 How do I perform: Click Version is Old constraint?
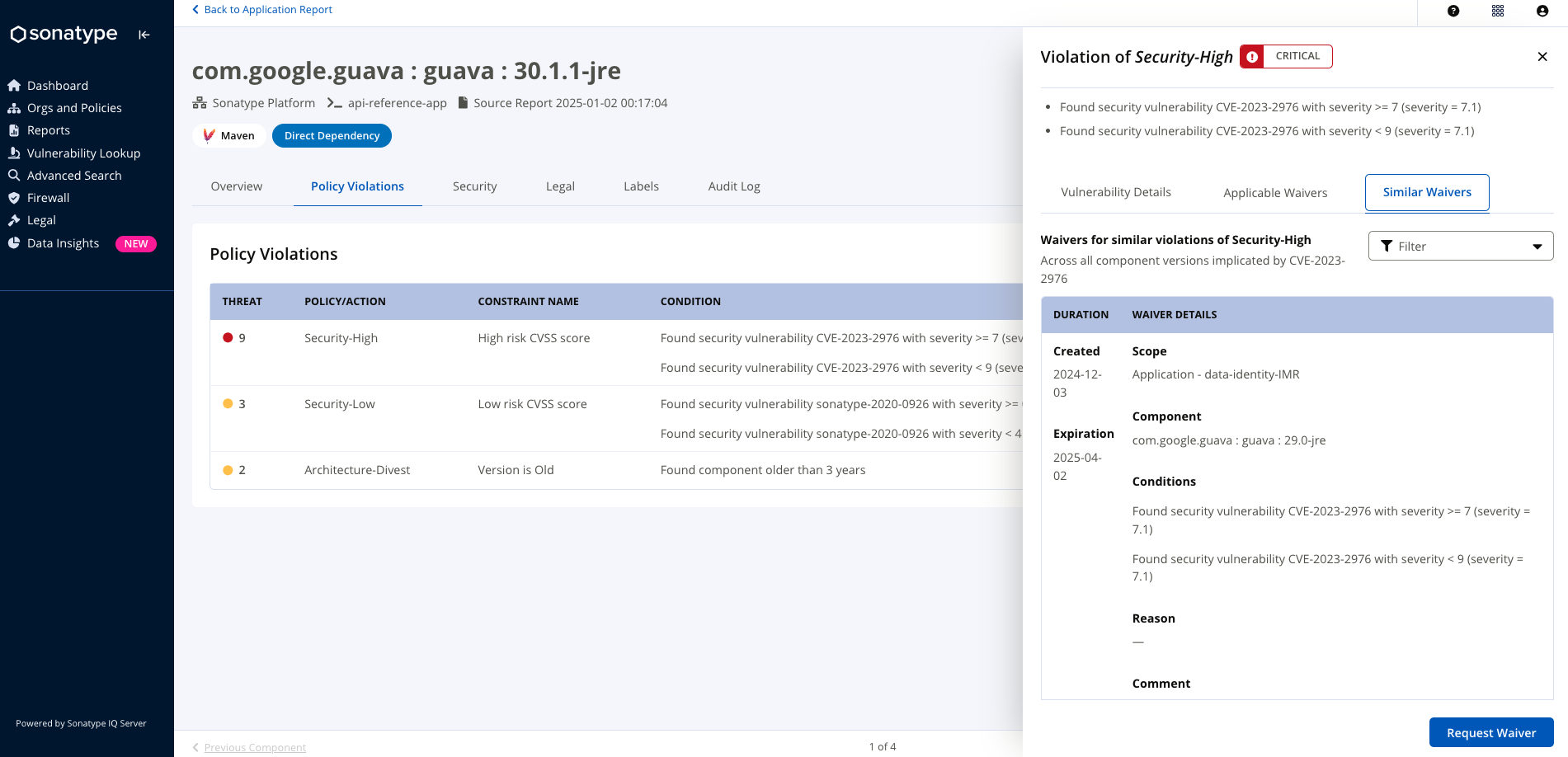point(516,470)
